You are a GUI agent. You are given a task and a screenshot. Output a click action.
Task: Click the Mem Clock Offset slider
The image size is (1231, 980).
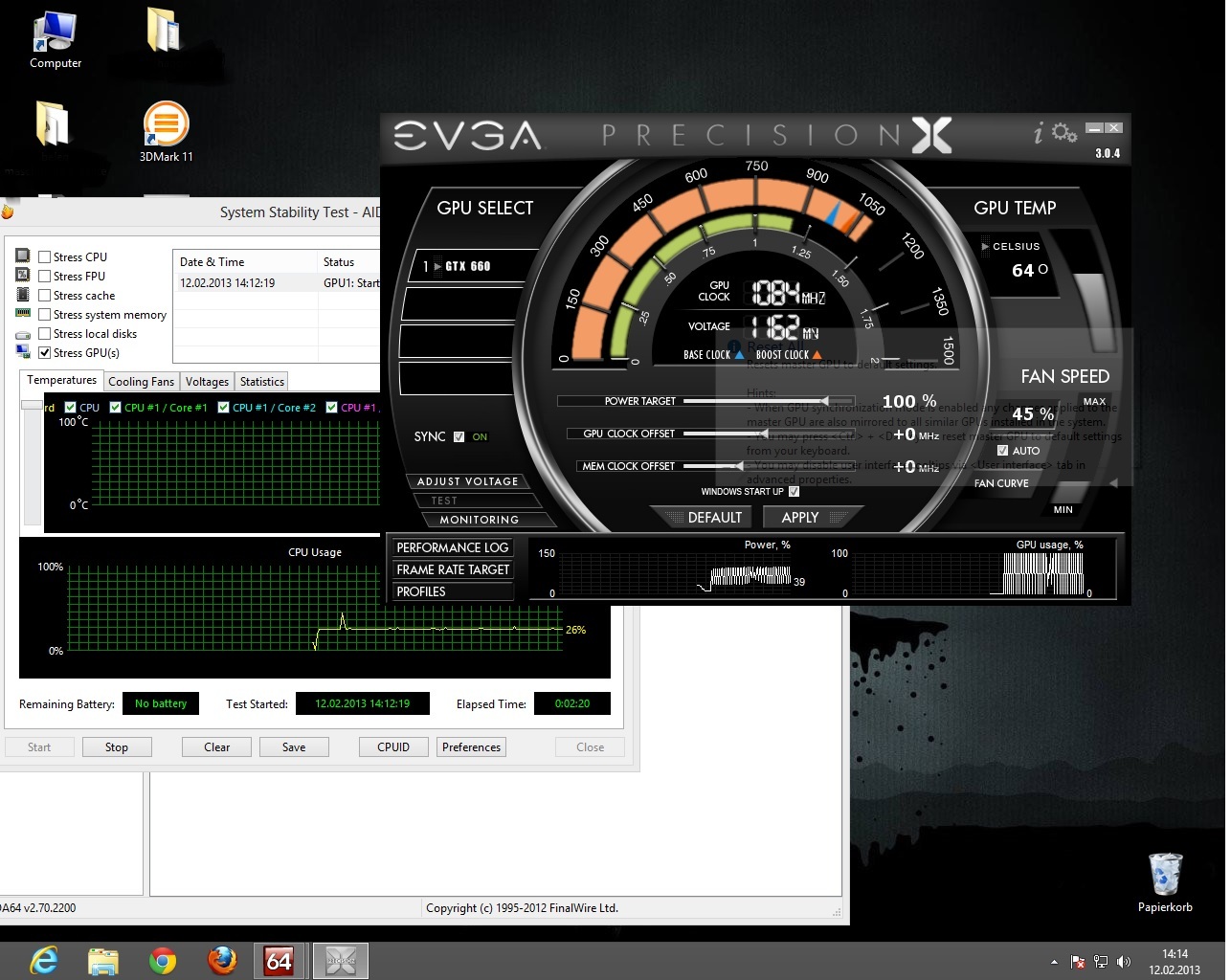(x=770, y=466)
